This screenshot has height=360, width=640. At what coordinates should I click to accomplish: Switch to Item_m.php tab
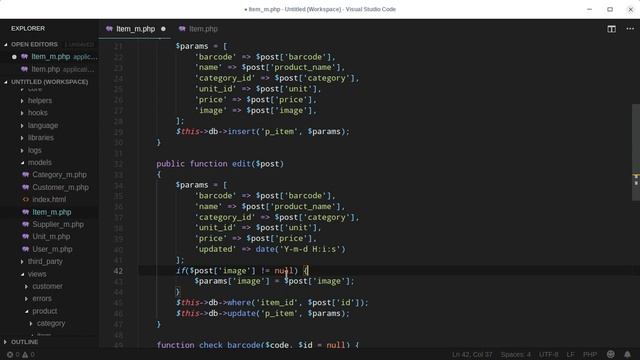pyautogui.click(x=135, y=29)
